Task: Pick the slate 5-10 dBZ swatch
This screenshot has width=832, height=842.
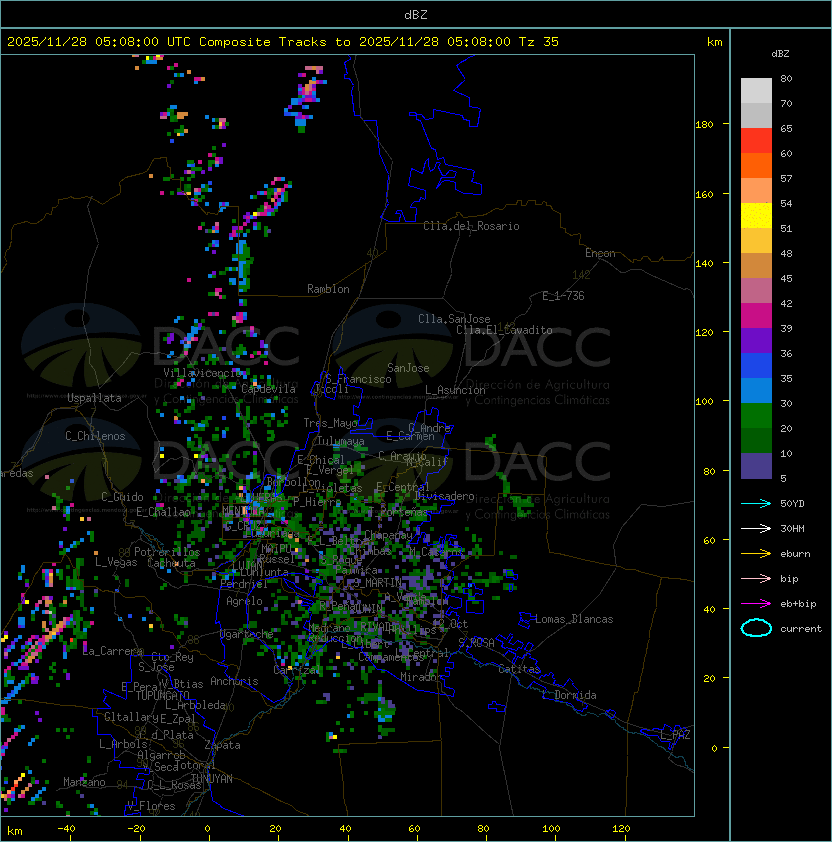Action: point(756,466)
